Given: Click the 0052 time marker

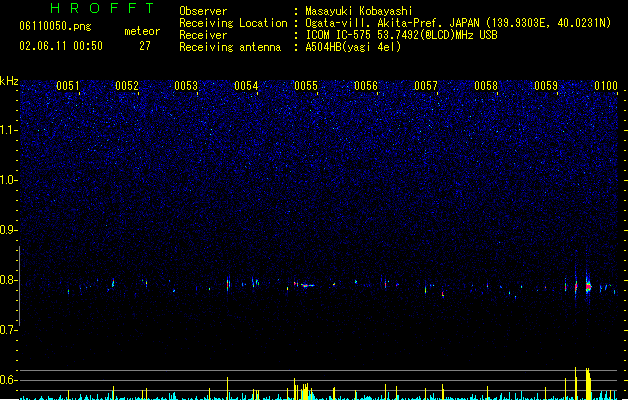Looking at the screenshot, I should 127,86.
